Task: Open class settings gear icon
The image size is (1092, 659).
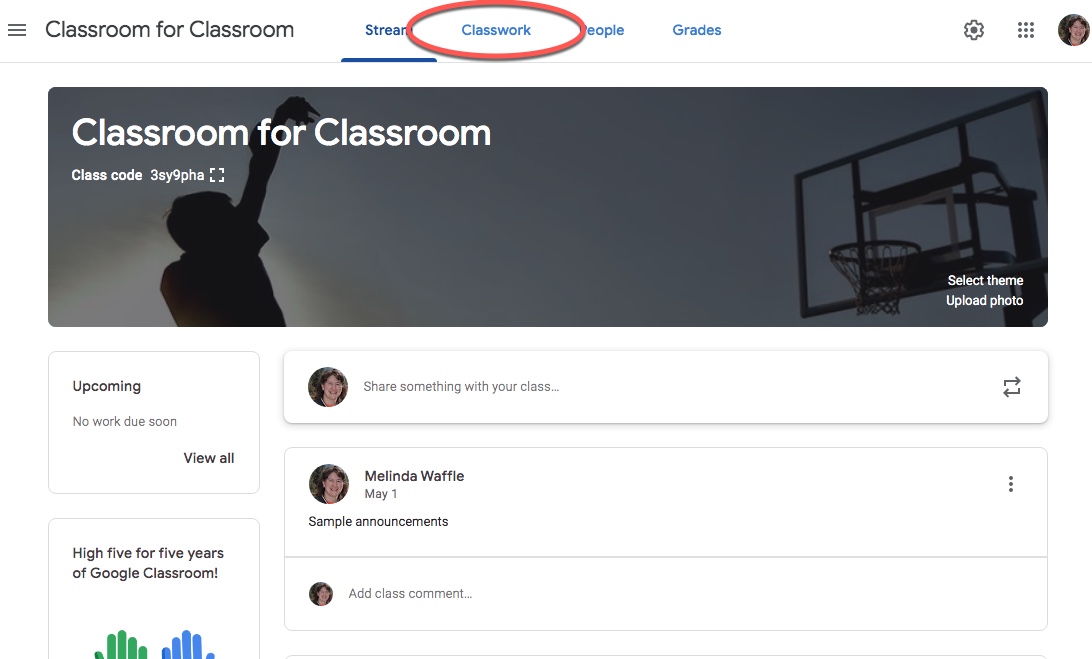Action: (x=974, y=30)
